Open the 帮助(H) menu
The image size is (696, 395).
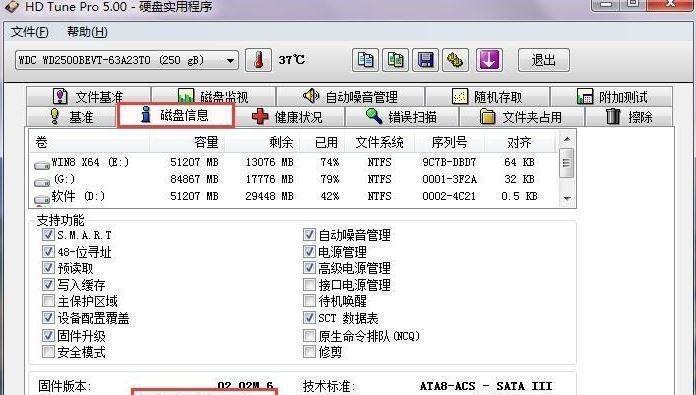(x=87, y=32)
